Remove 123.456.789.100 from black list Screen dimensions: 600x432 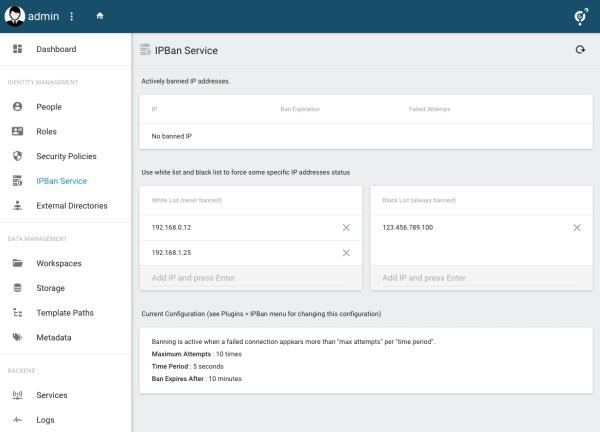[x=577, y=228]
